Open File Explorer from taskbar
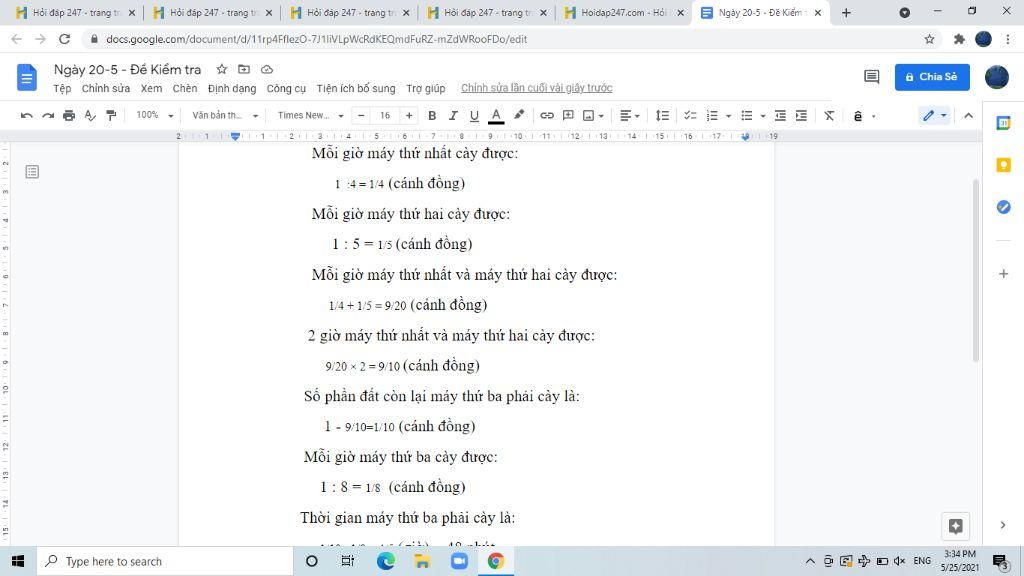1024x576 pixels. click(422, 561)
